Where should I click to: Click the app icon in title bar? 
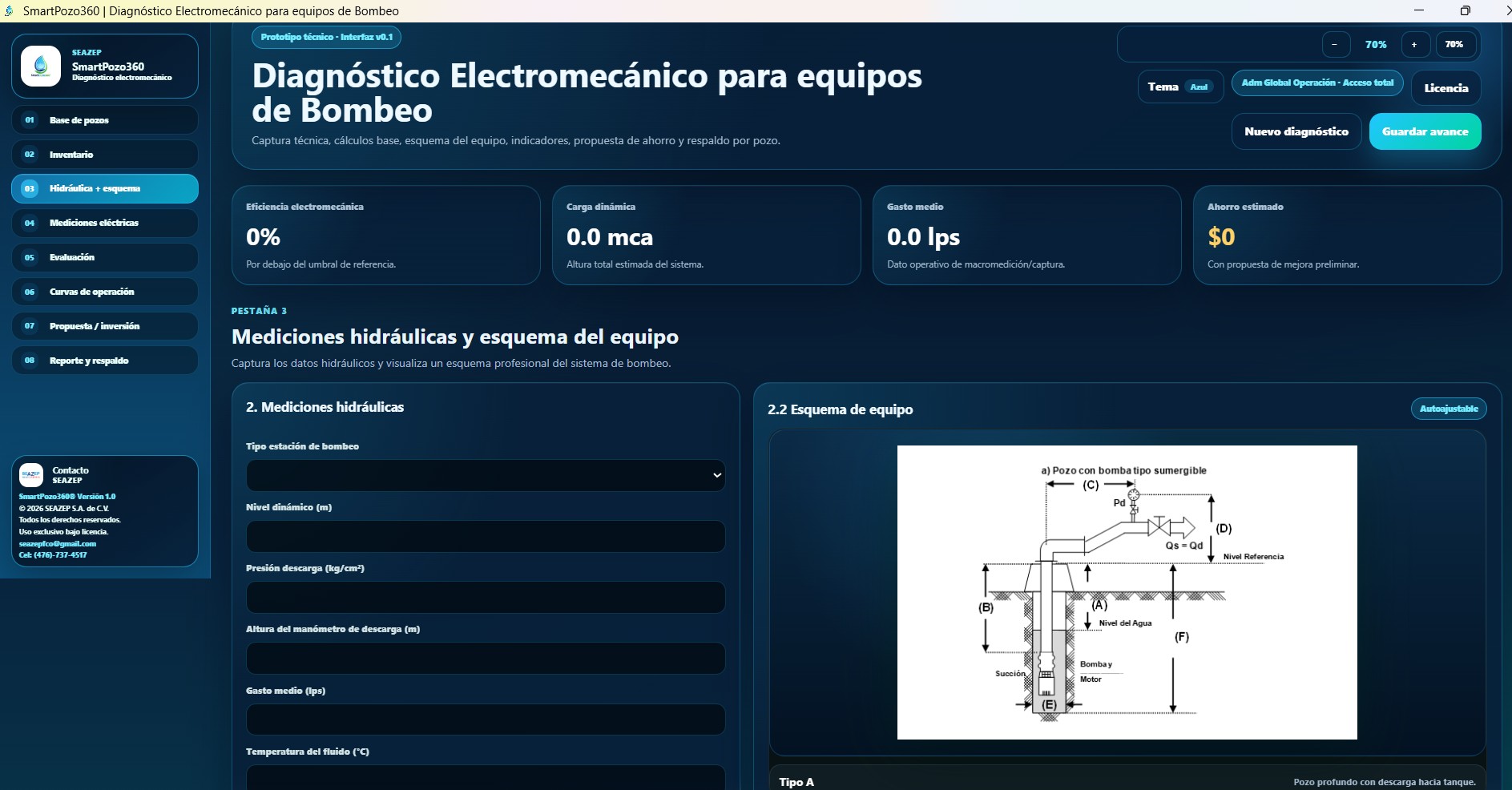coord(10,11)
